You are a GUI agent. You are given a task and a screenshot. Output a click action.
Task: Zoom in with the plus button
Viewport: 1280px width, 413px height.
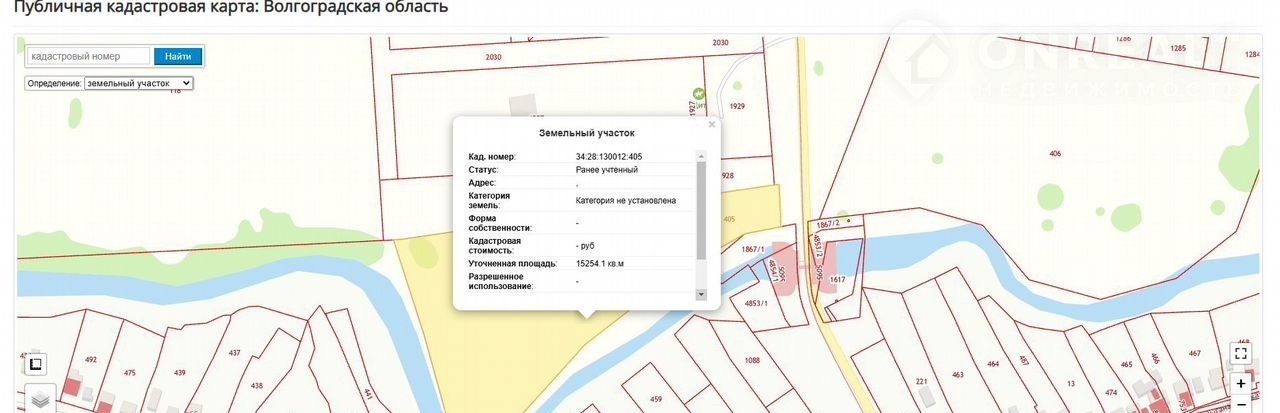pyautogui.click(x=1240, y=383)
